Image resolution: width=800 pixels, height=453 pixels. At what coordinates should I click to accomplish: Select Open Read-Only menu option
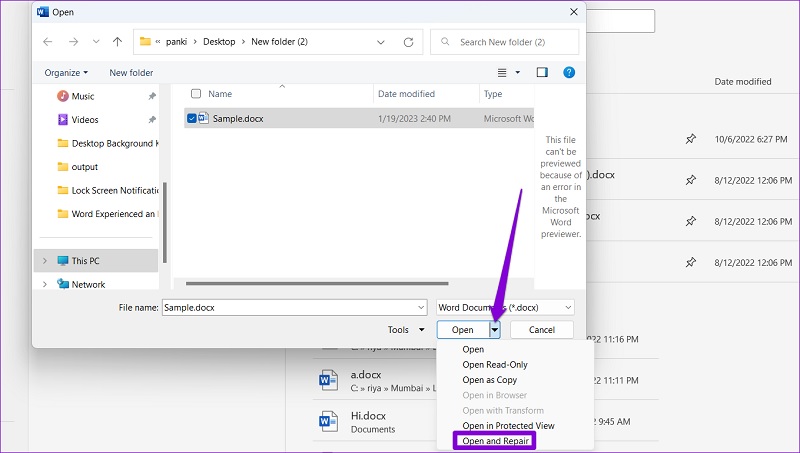(494, 365)
